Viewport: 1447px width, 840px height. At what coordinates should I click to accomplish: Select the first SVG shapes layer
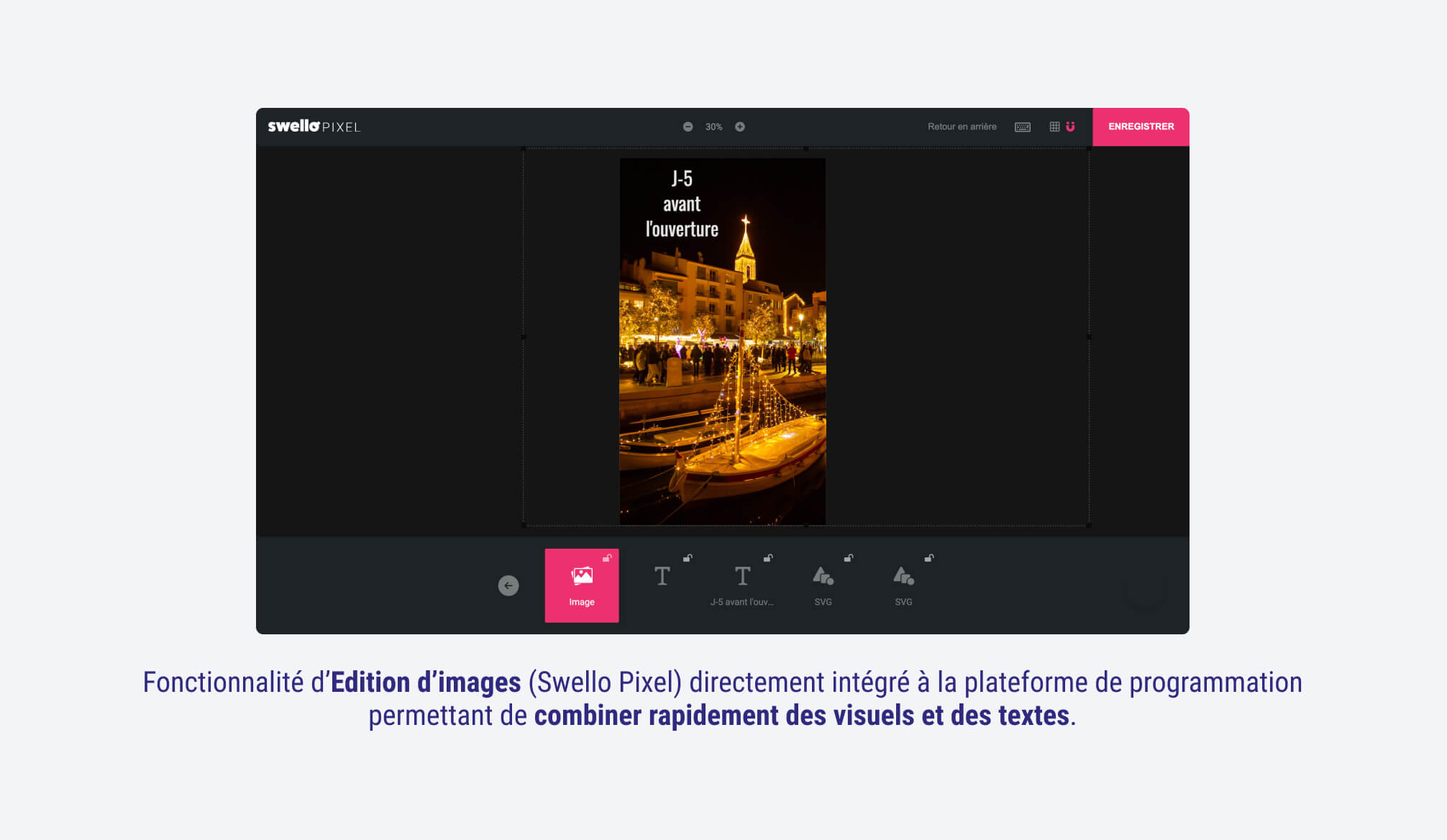pyautogui.click(x=823, y=584)
